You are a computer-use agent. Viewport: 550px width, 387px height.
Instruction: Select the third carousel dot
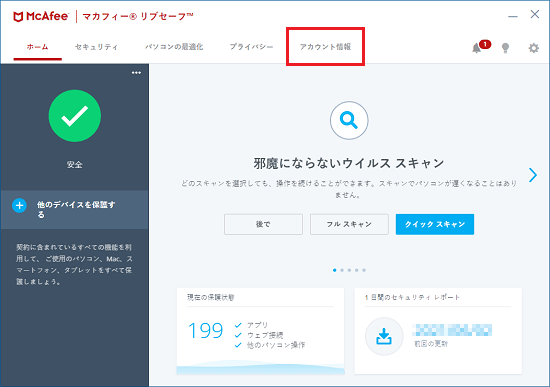pyautogui.click(x=349, y=270)
